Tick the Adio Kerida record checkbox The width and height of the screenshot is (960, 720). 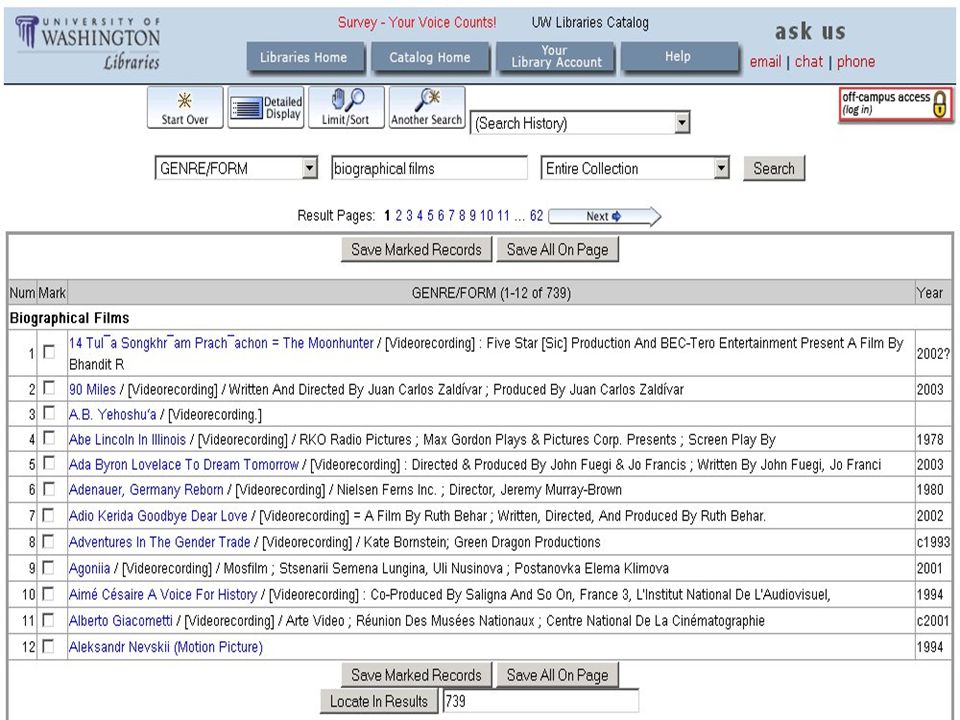click(x=49, y=515)
